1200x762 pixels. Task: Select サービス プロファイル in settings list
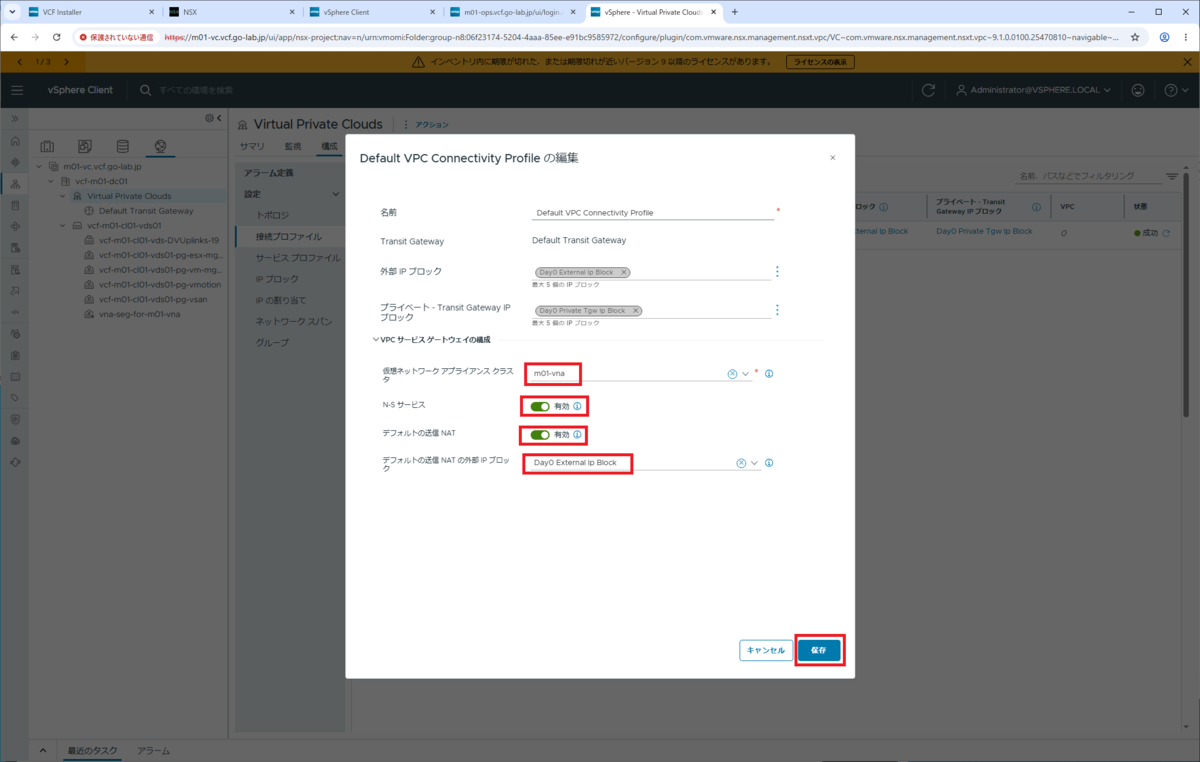tap(298, 258)
